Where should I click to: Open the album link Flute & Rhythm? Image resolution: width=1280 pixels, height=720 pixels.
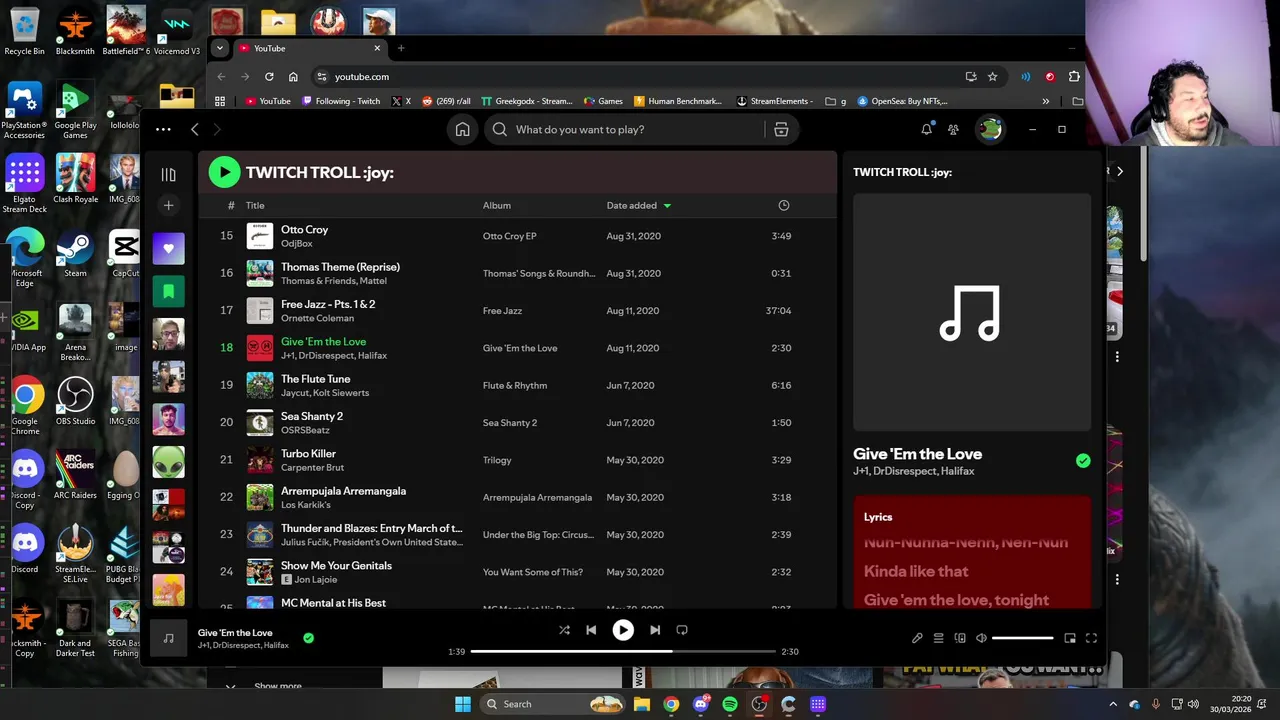coord(515,385)
